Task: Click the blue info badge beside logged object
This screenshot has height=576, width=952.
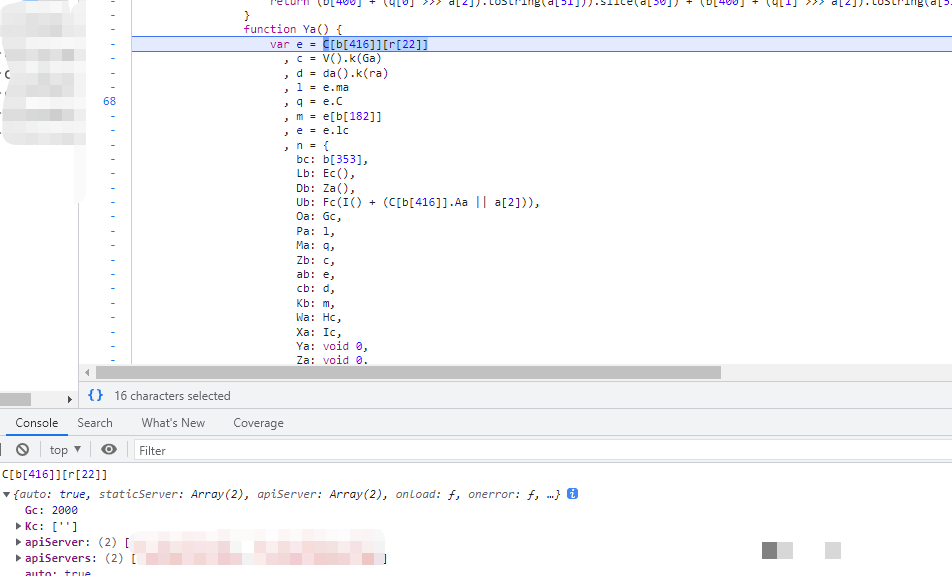Action: [x=573, y=494]
